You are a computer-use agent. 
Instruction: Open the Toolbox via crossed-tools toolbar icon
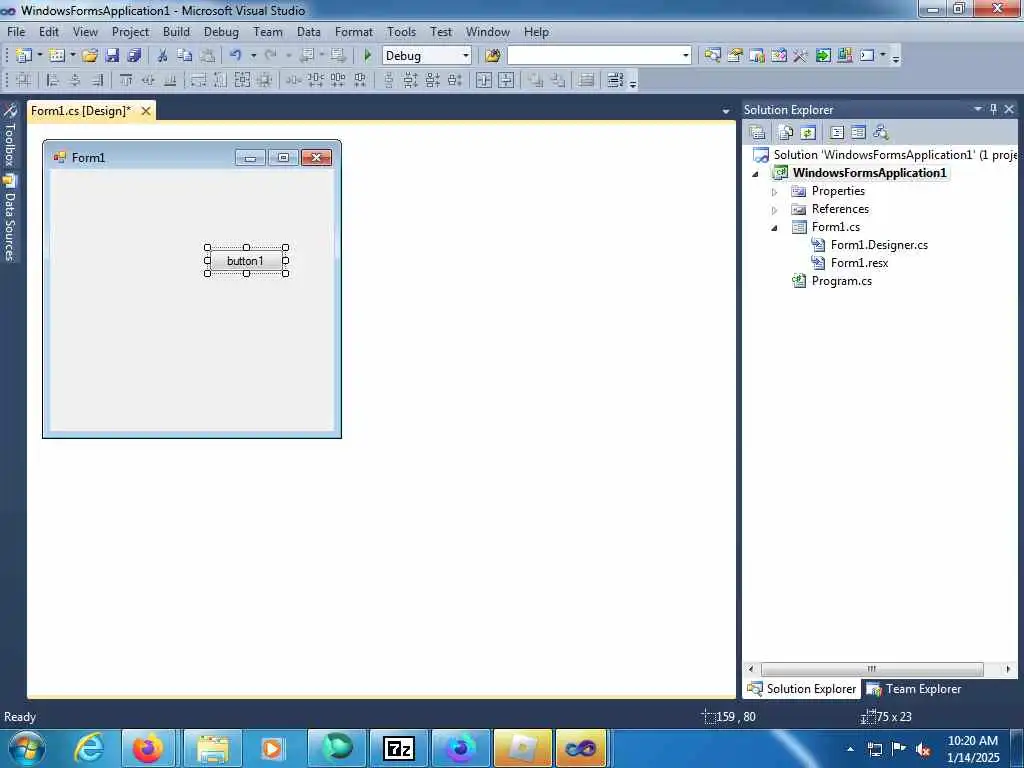pos(800,56)
